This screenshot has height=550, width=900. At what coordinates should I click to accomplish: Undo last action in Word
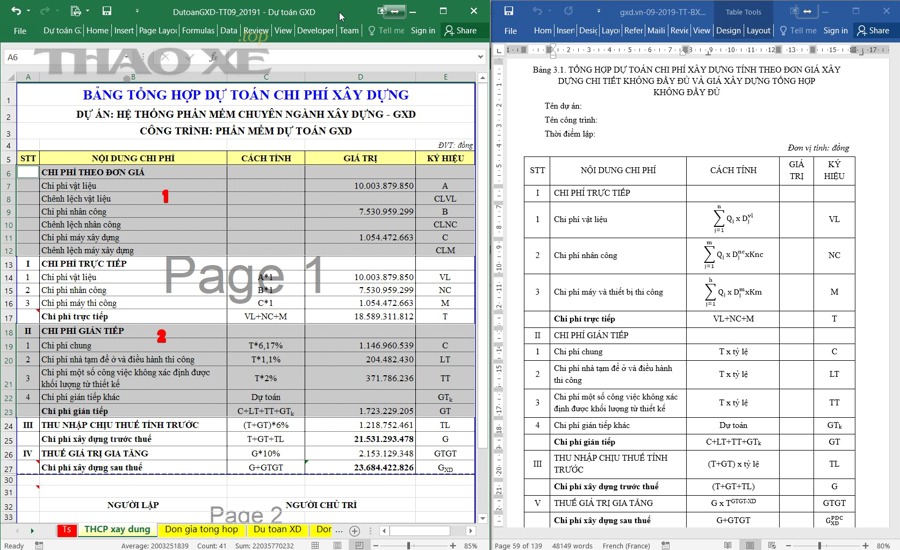click(537, 11)
